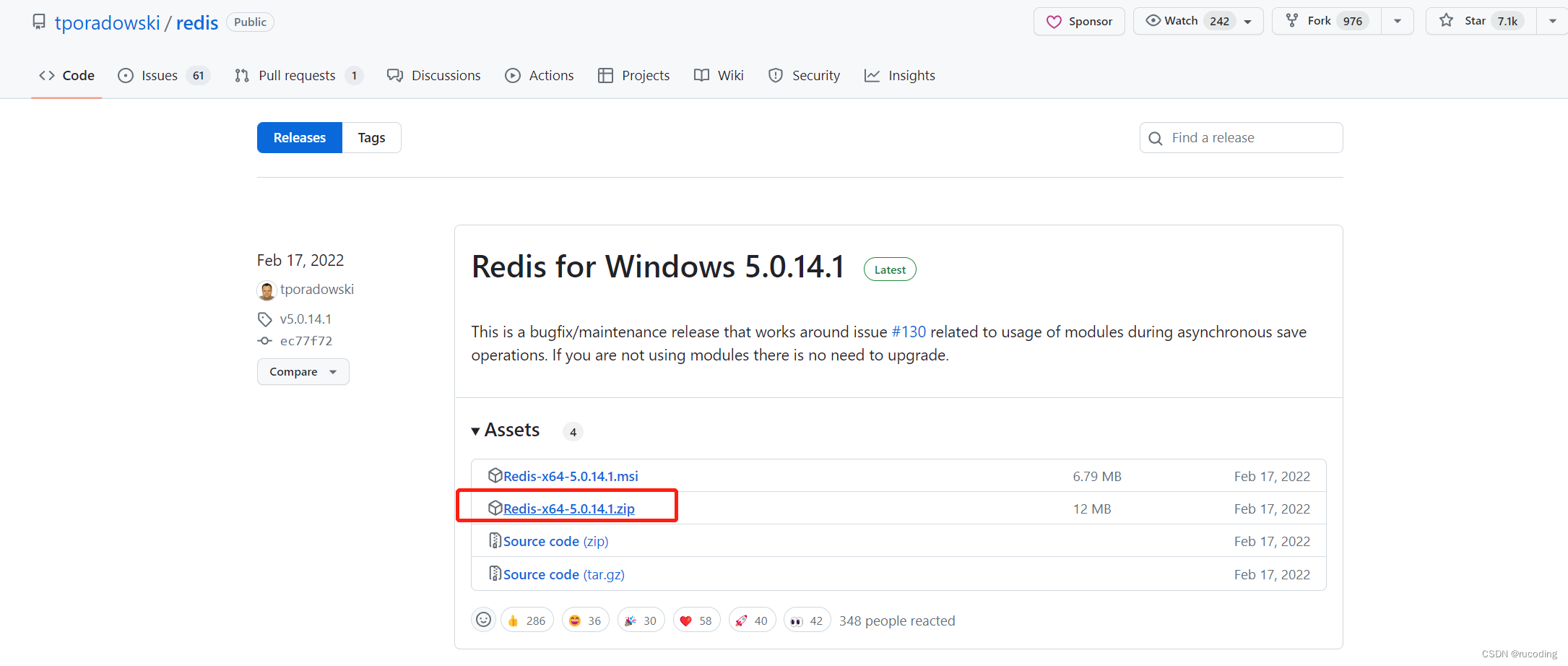The width and height of the screenshot is (1568, 666).
Task: Toggle the heart reaction with 58
Action: [697, 620]
